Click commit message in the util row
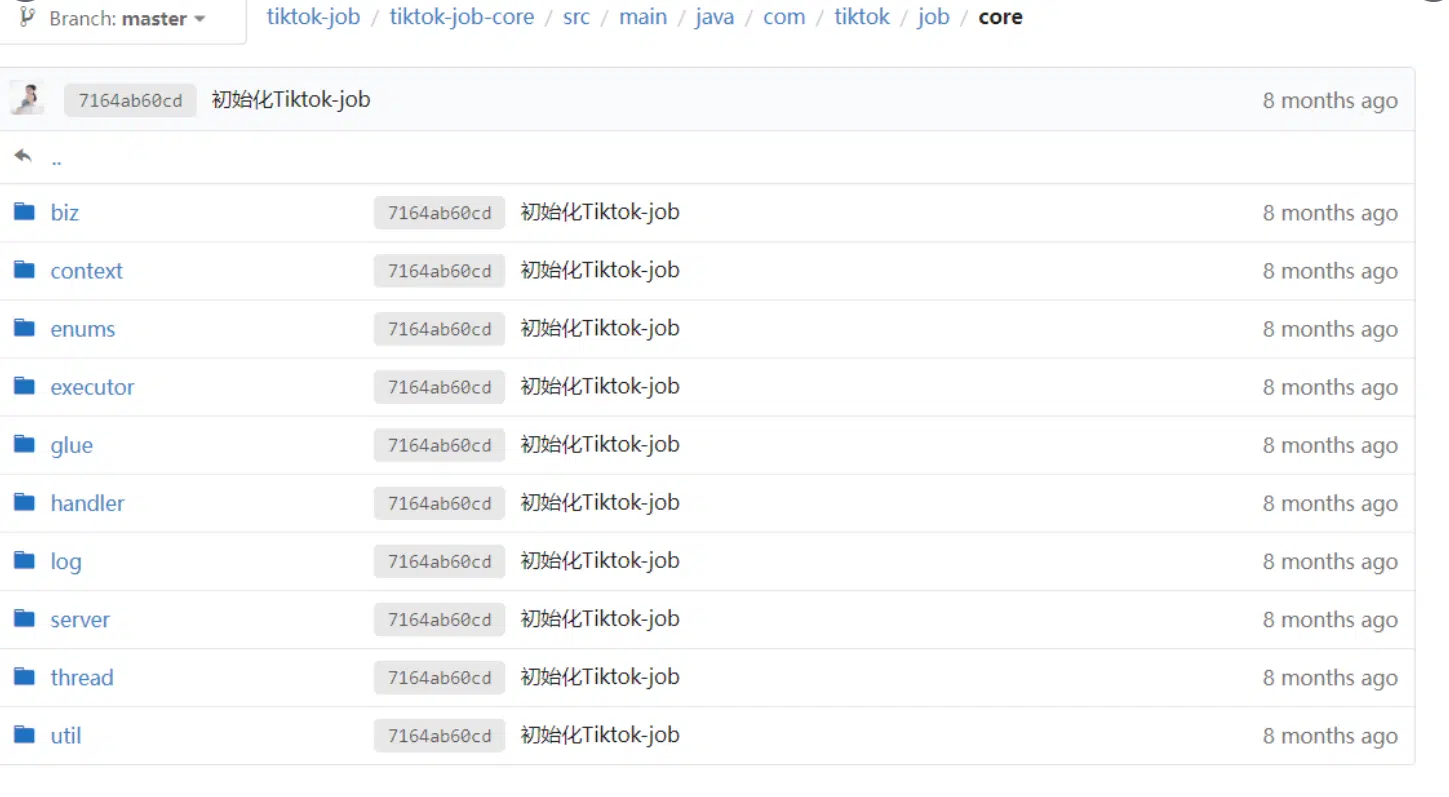The image size is (1449, 797). [600, 733]
